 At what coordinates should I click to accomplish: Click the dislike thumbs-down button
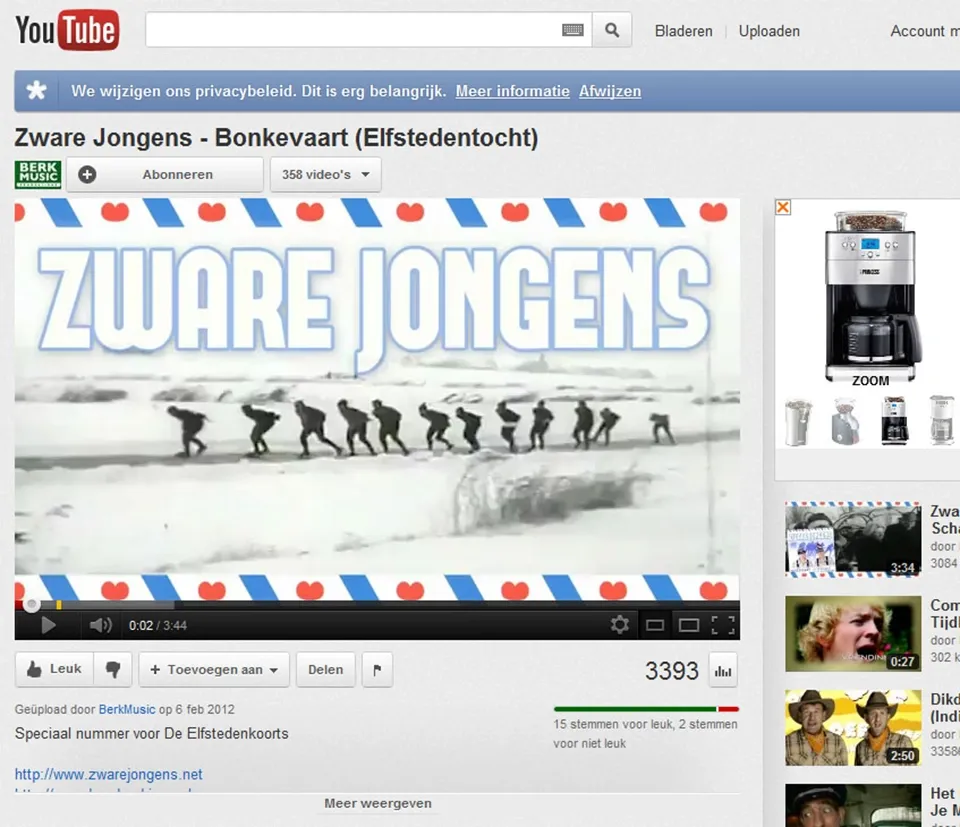[x=113, y=669]
